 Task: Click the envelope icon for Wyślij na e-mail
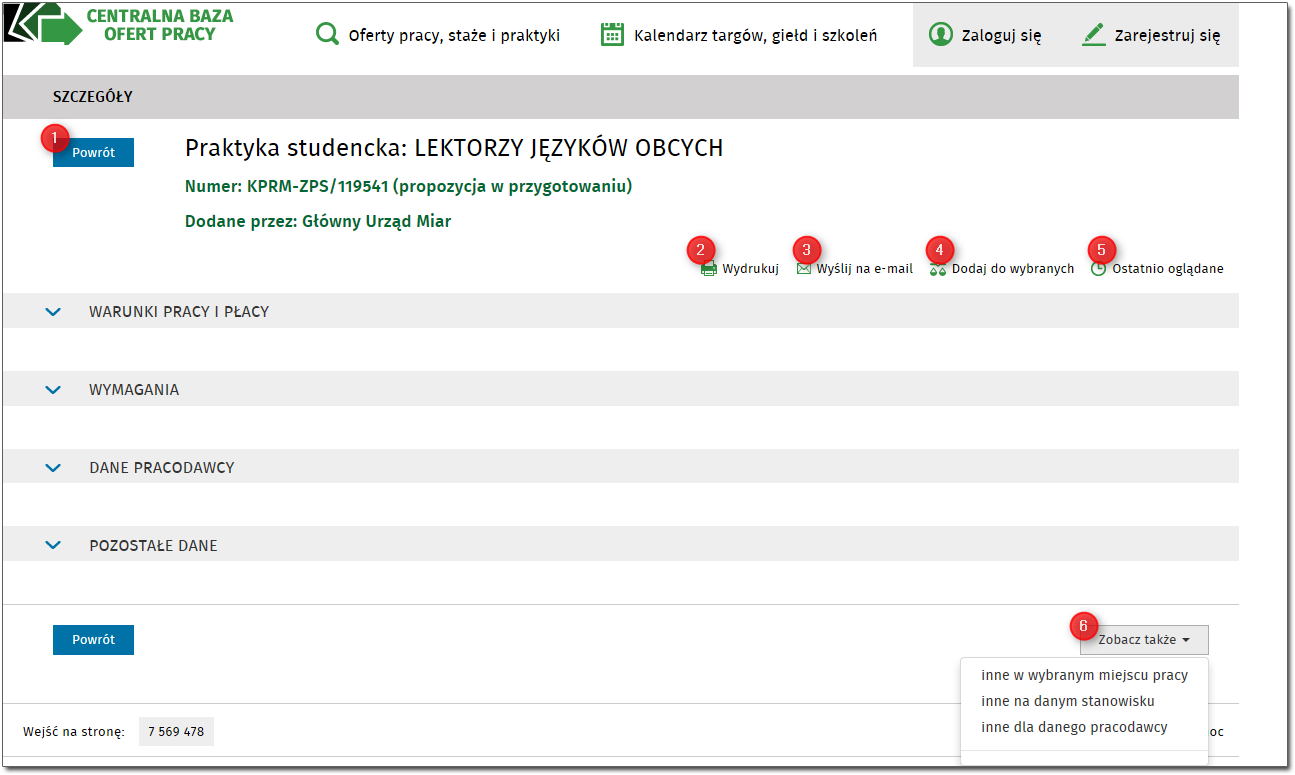click(x=804, y=269)
